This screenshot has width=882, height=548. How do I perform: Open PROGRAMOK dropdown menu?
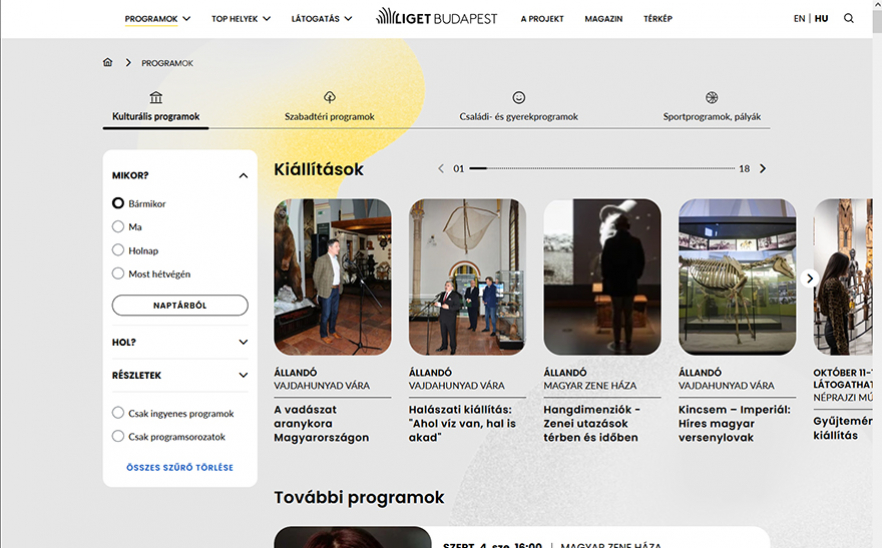[x=158, y=19]
